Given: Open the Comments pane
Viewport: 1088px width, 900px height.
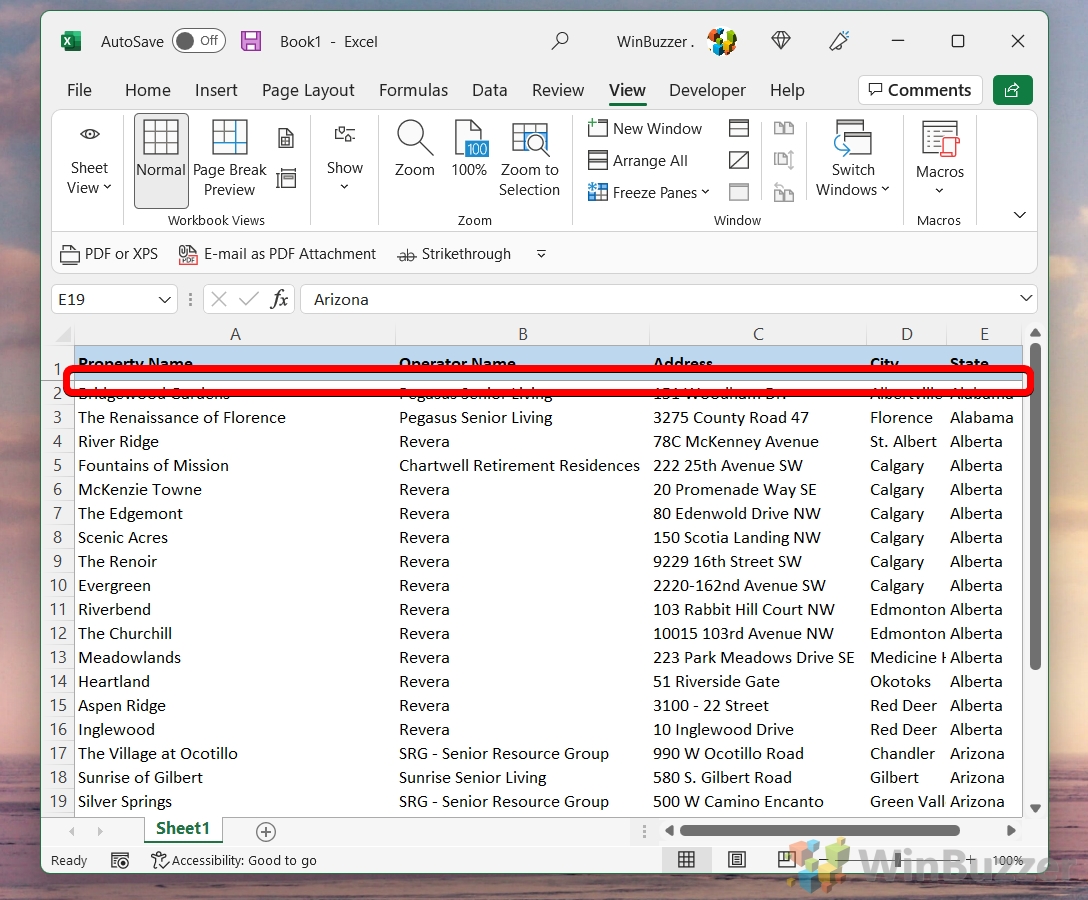Looking at the screenshot, I should (x=919, y=89).
